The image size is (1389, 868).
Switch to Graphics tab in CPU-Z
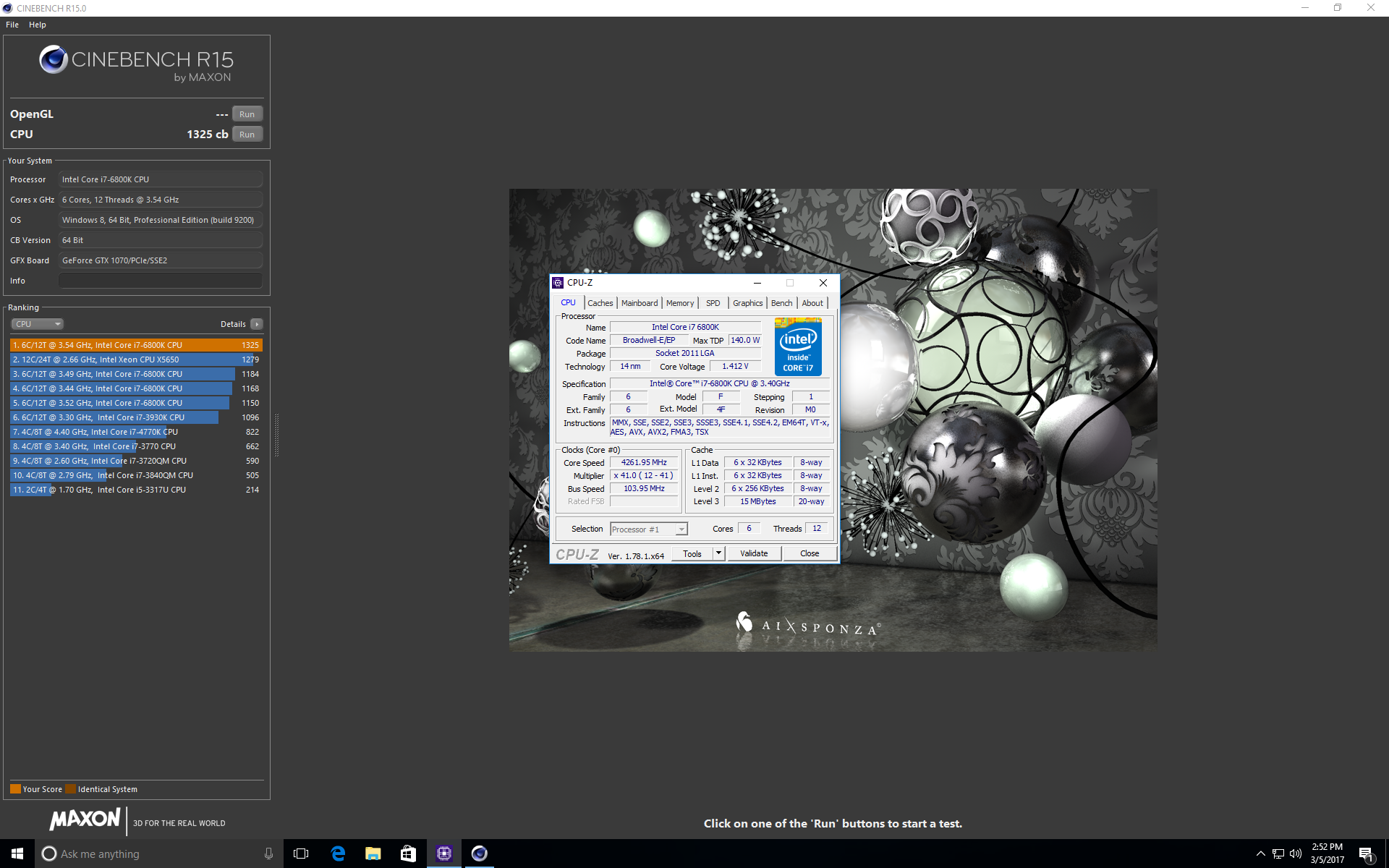(748, 303)
